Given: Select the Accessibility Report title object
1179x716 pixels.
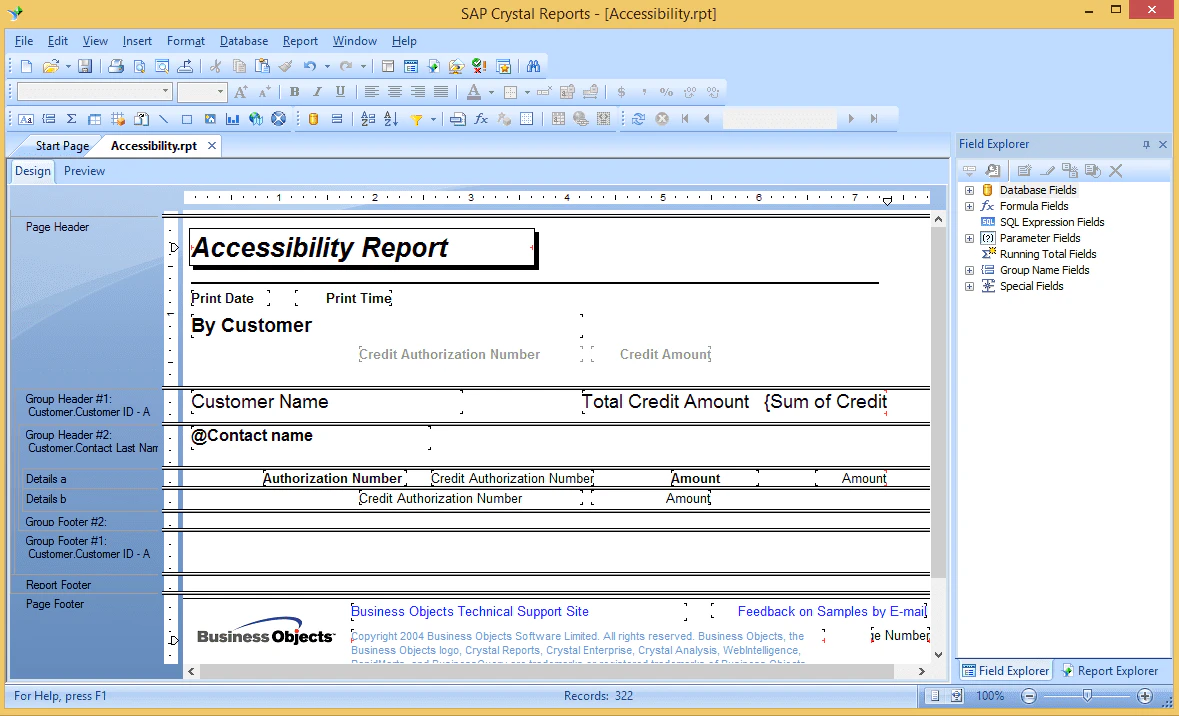Looking at the screenshot, I should [x=362, y=247].
